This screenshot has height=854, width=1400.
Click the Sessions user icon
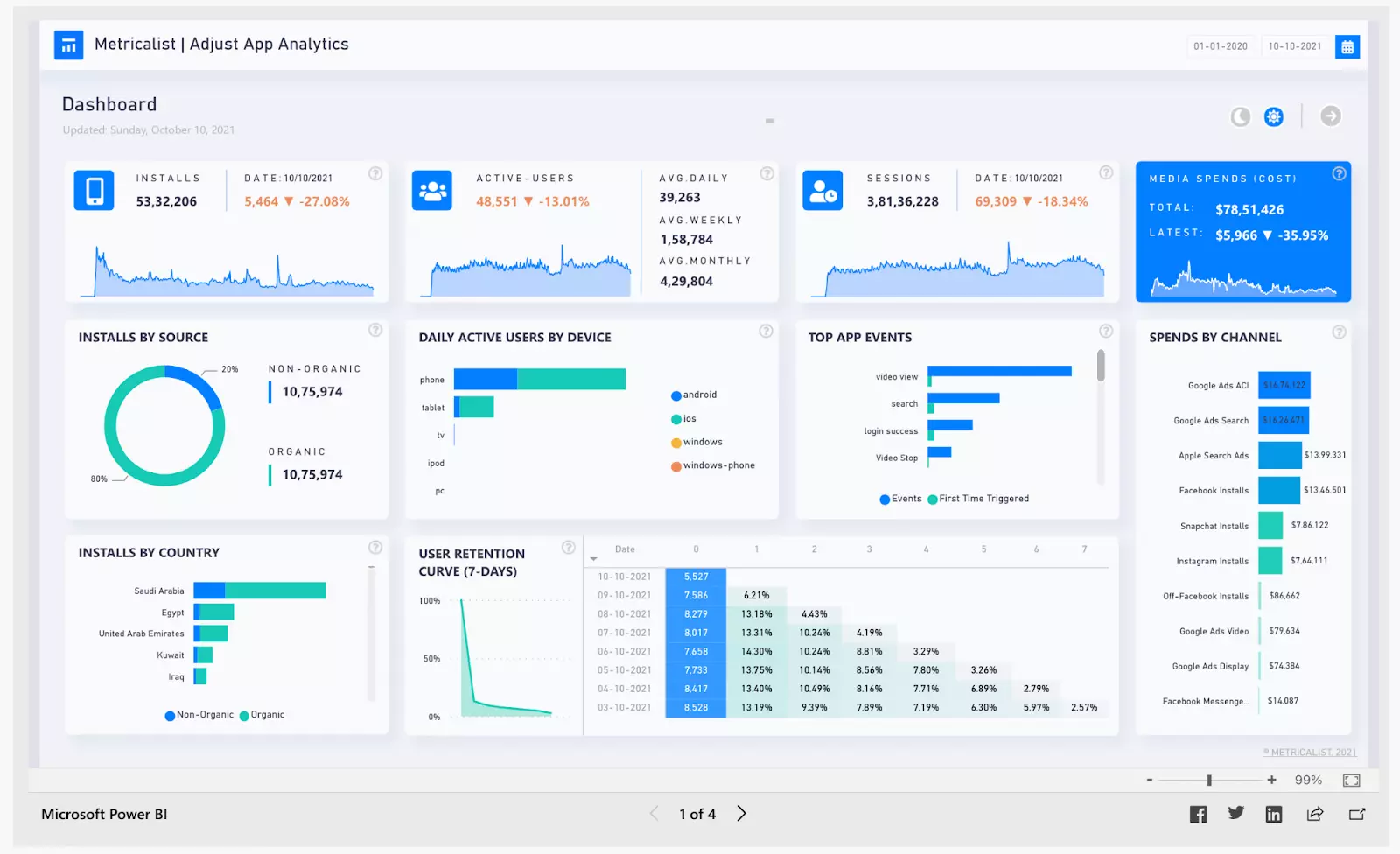(822, 190)
